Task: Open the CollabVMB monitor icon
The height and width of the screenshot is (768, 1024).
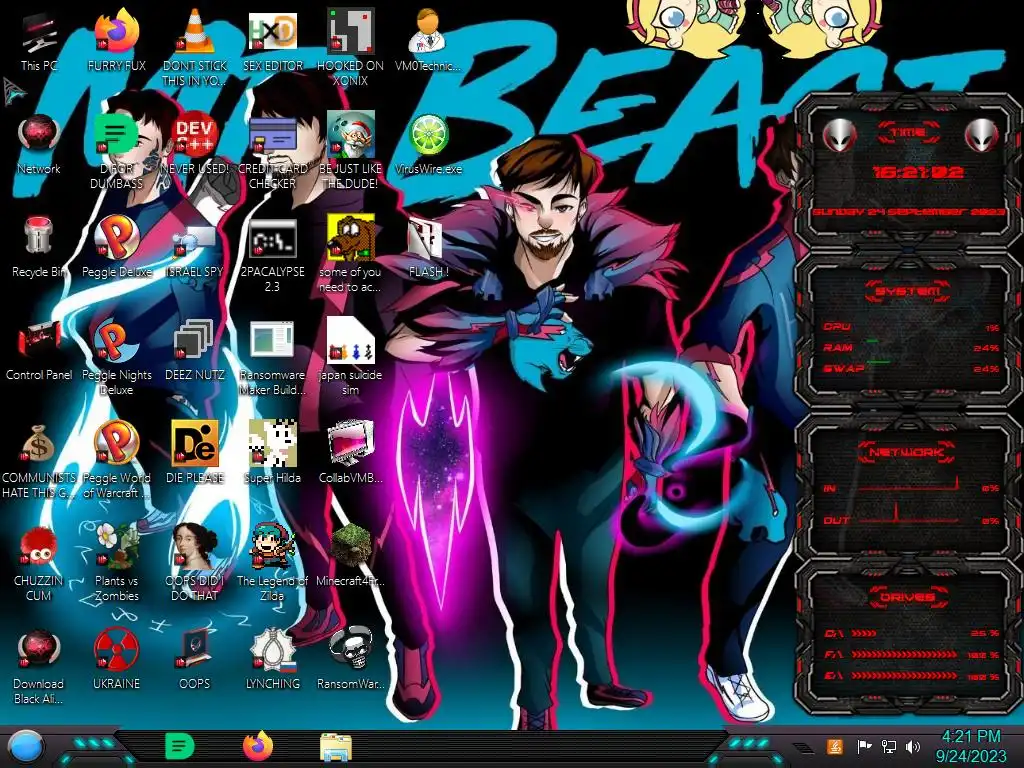Action: point(350,454)
